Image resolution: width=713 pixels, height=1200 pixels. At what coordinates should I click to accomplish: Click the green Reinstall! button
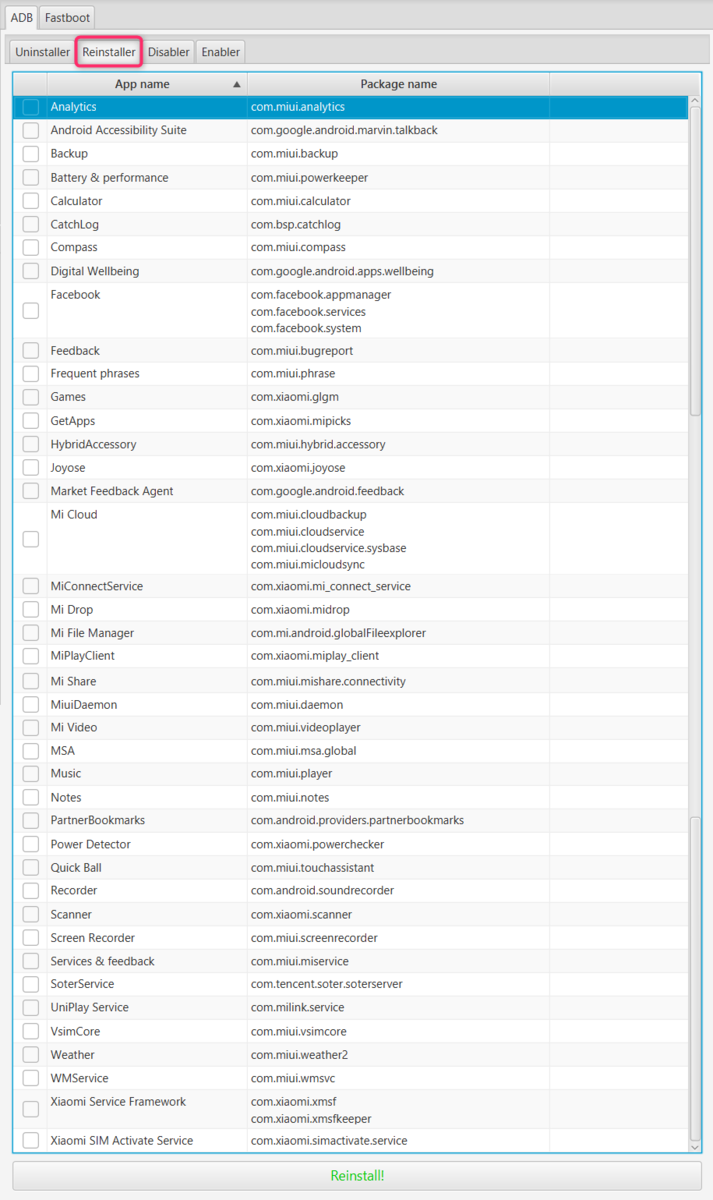(357, 1176)
